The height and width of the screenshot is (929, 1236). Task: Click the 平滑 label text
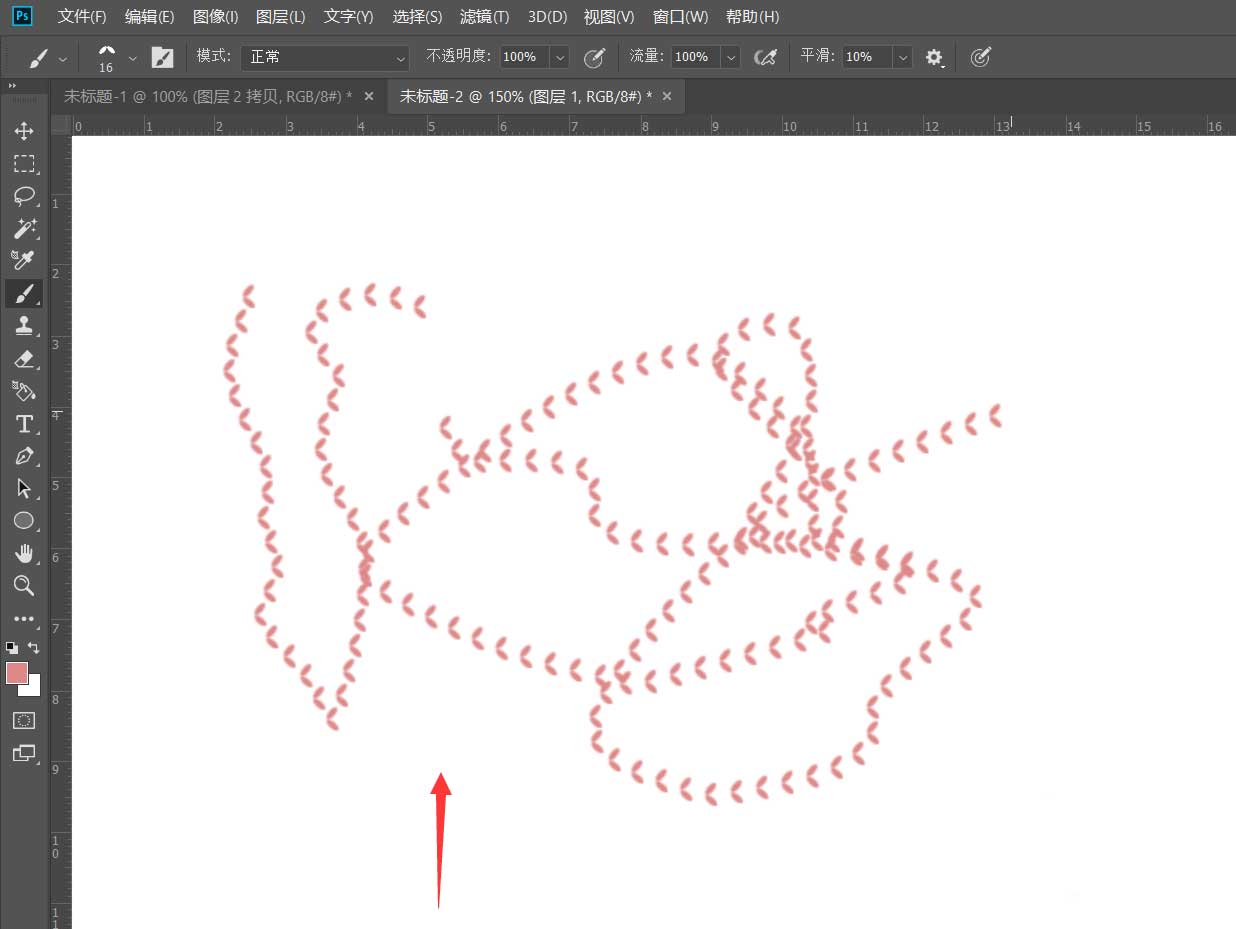[x=819, y=56]
